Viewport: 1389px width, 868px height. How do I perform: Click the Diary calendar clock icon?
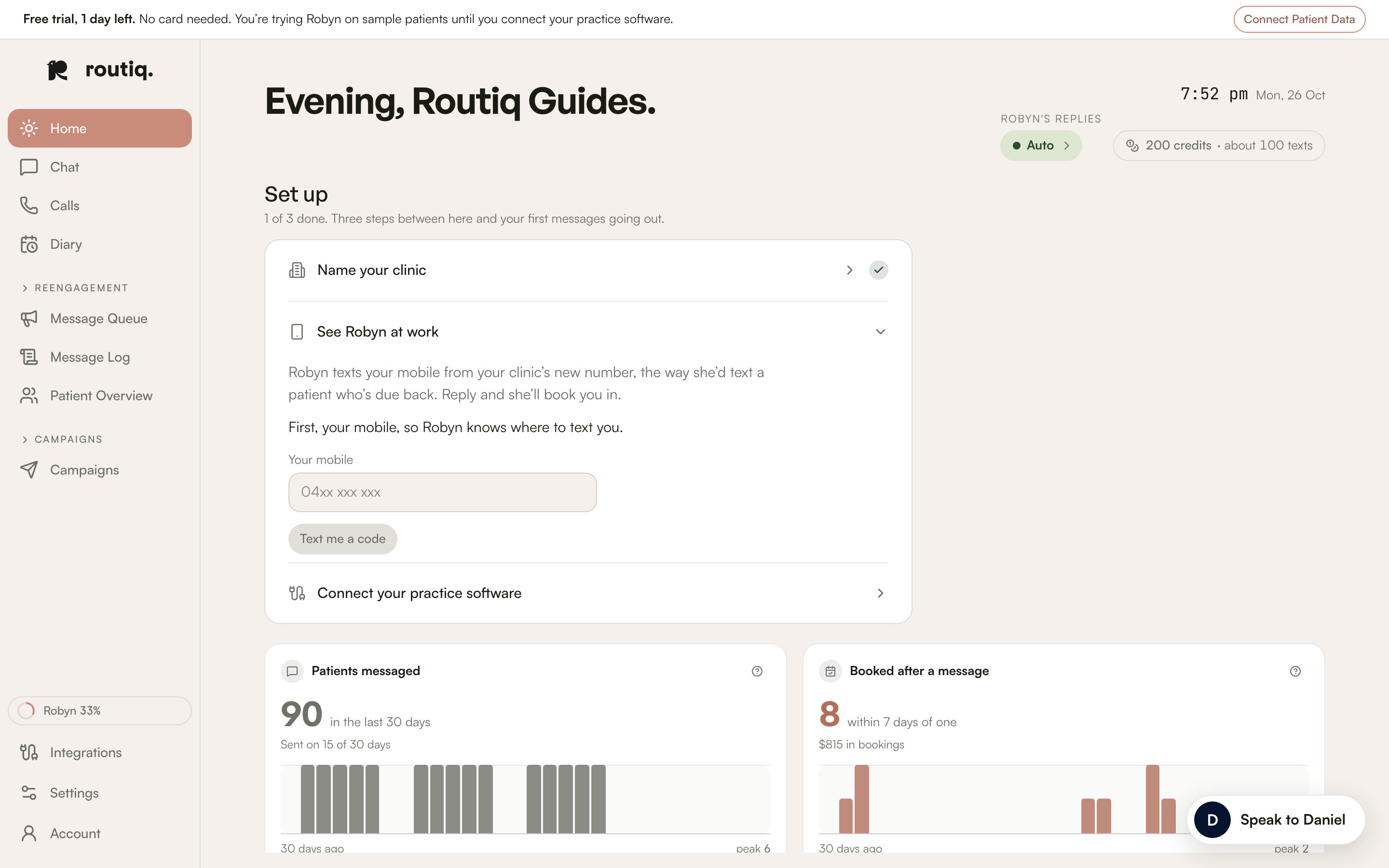[29, 244]
